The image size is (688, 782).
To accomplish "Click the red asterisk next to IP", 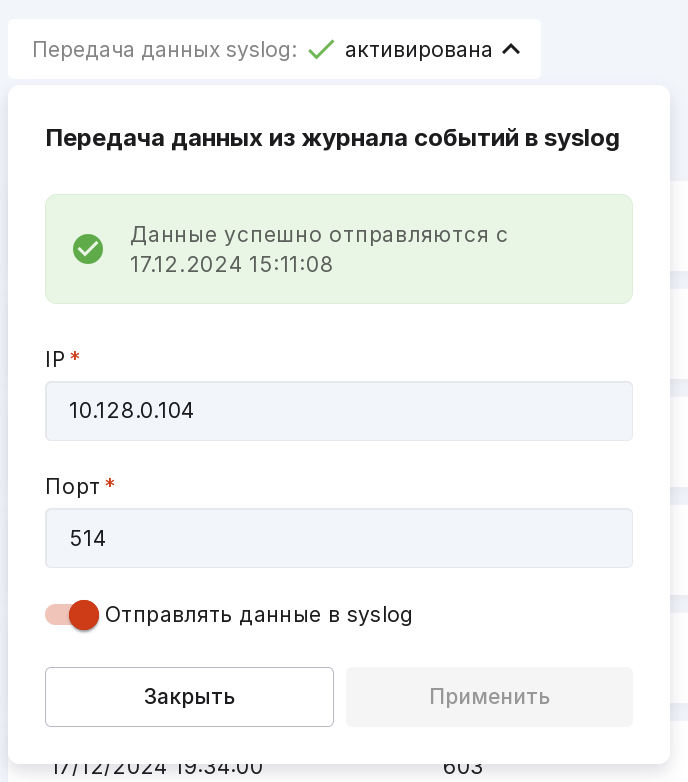I will point(75,358).
